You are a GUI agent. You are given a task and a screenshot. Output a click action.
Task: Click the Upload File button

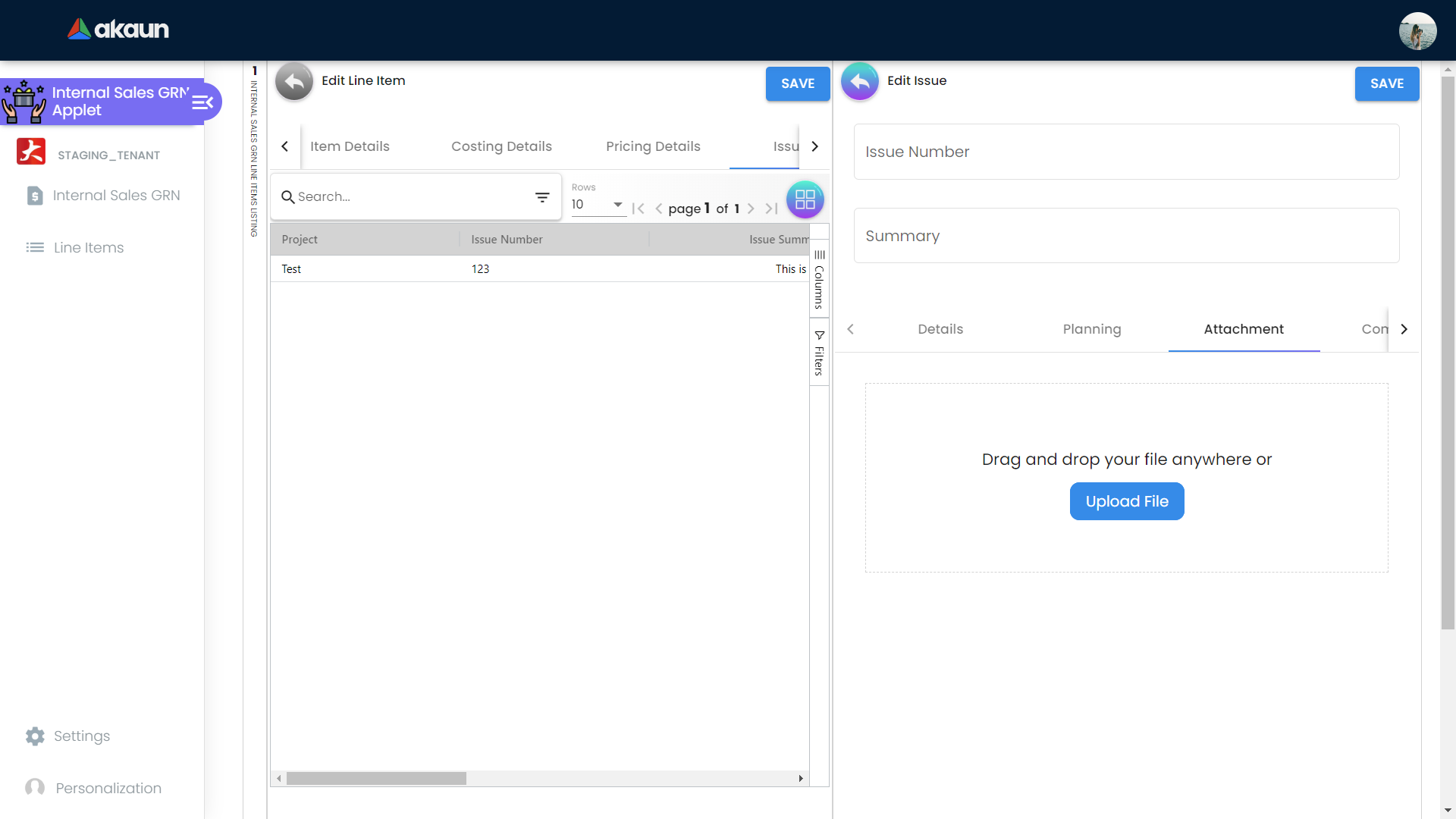[x=1126, y=501]
